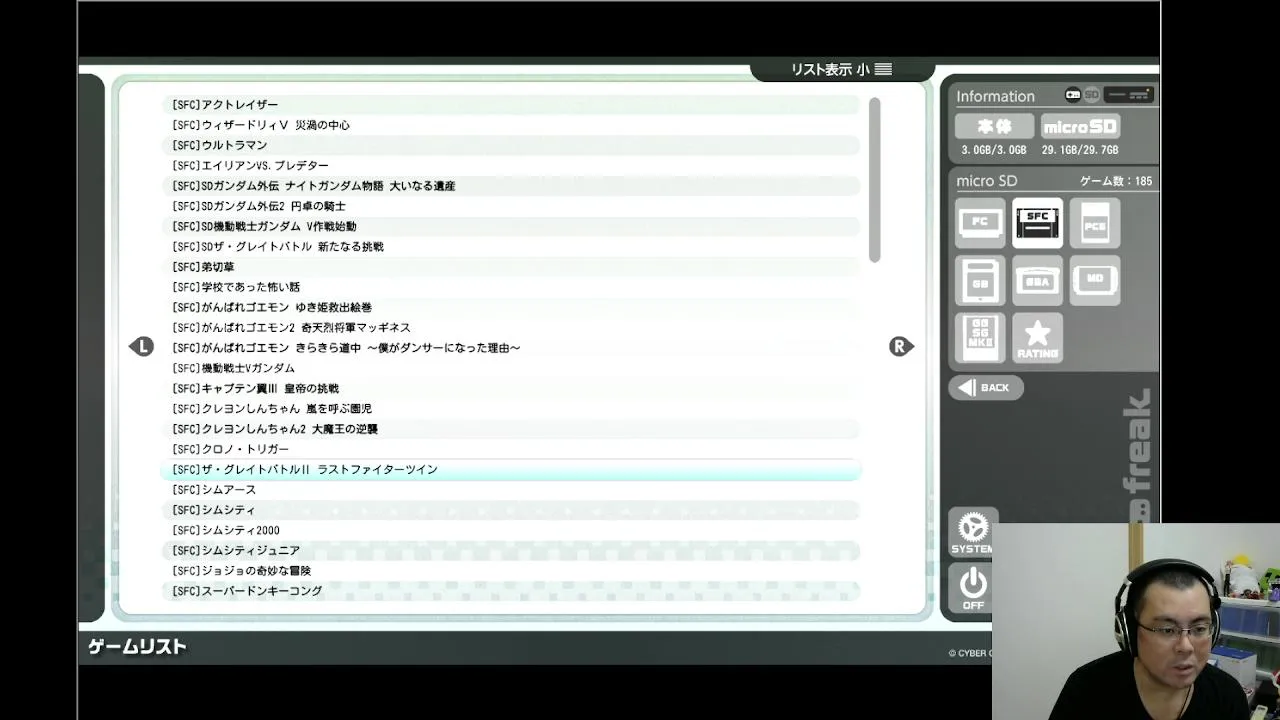Select [SFC]シムシティジュニア
The height and width of the screenshot is (720, 1280).
(x=510, y=550)
